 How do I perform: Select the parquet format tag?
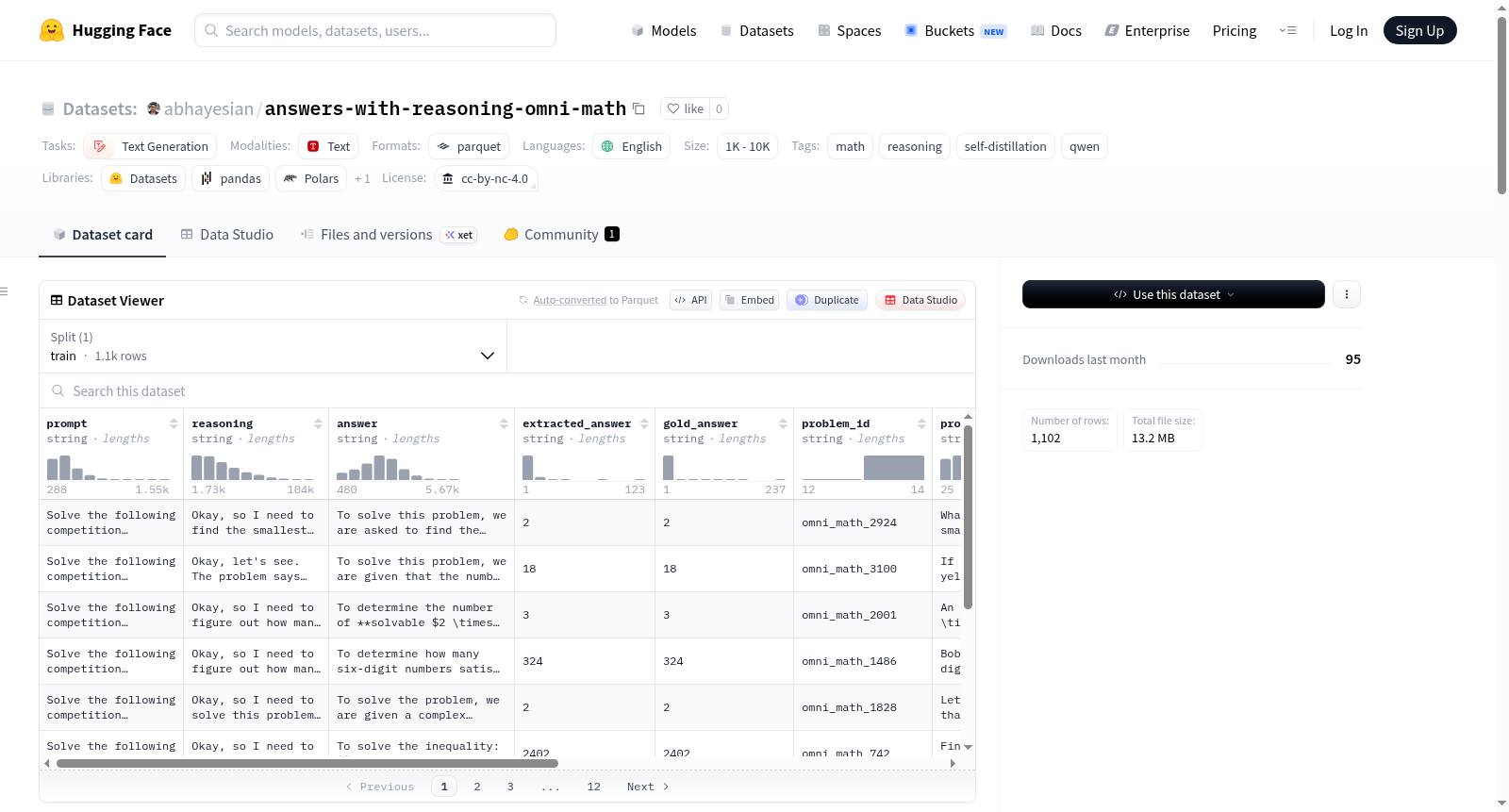469,146
